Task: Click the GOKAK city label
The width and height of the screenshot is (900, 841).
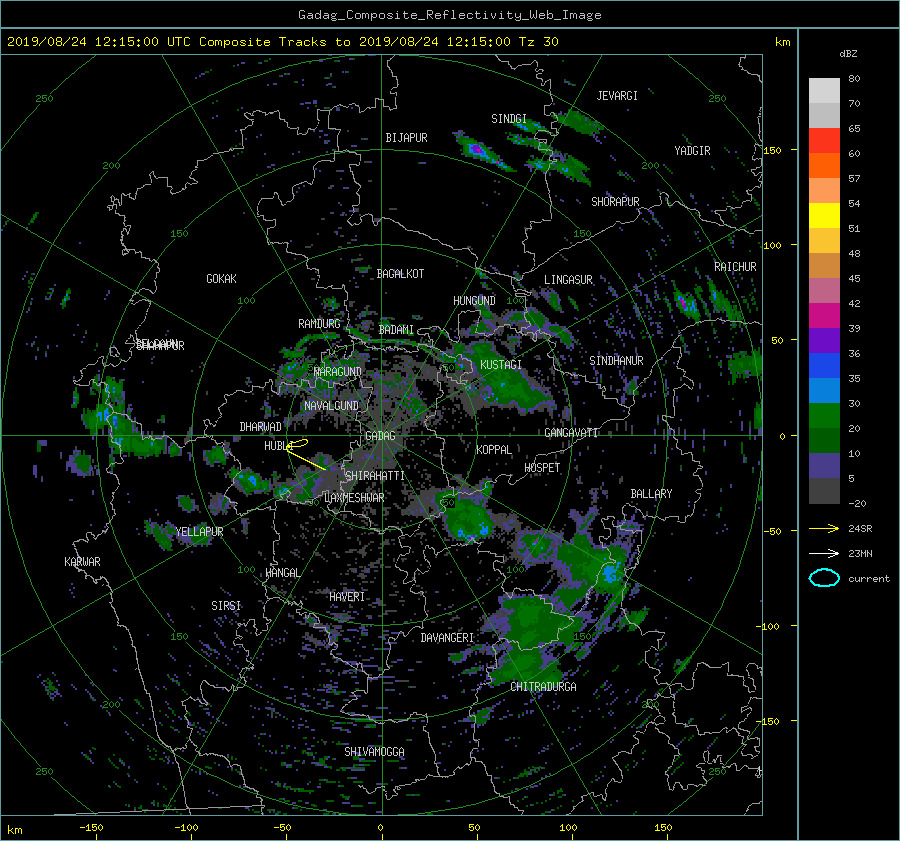Action: (222, 279)
